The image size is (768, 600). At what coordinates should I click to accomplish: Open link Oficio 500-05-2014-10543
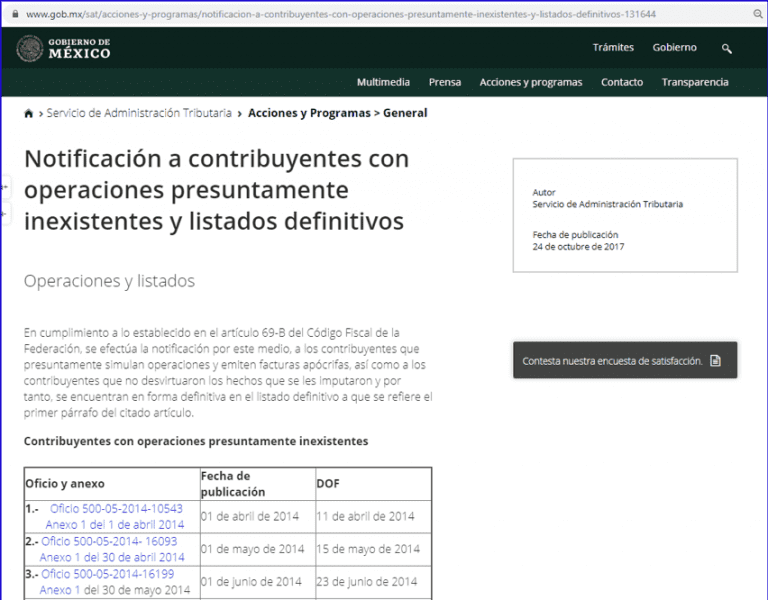(x=116, y=509)
